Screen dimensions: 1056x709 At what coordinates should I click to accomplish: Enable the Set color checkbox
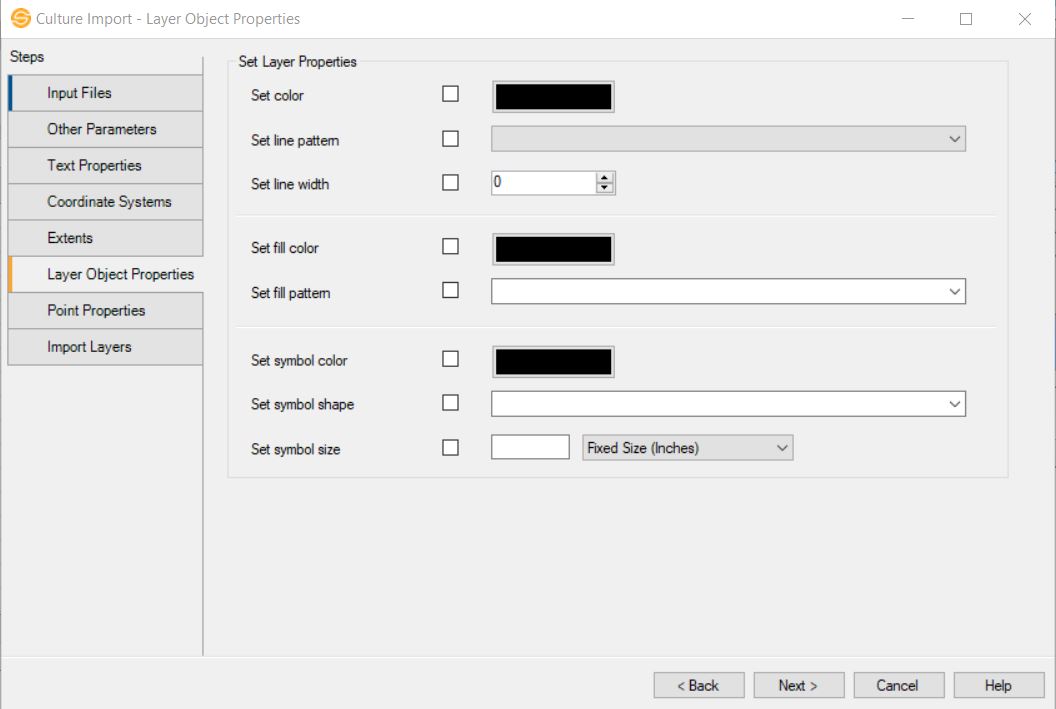(450, 93)
